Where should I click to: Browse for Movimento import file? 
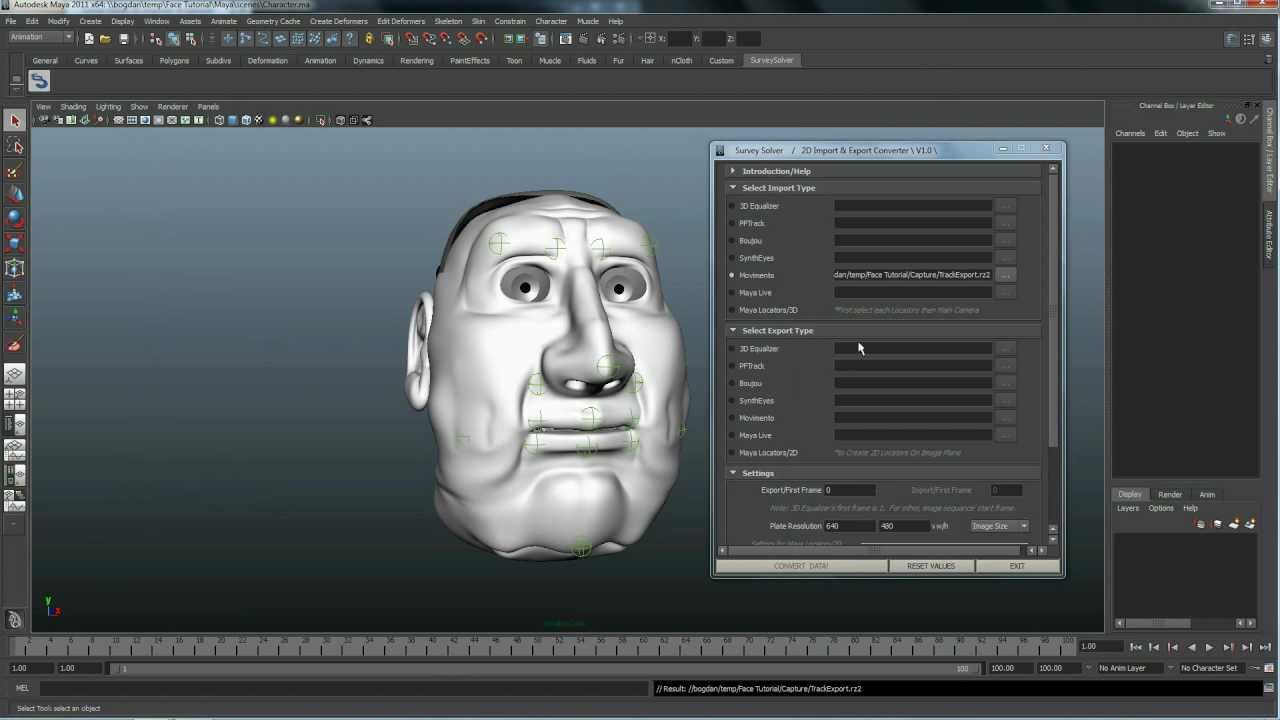tap(1006, 275)
